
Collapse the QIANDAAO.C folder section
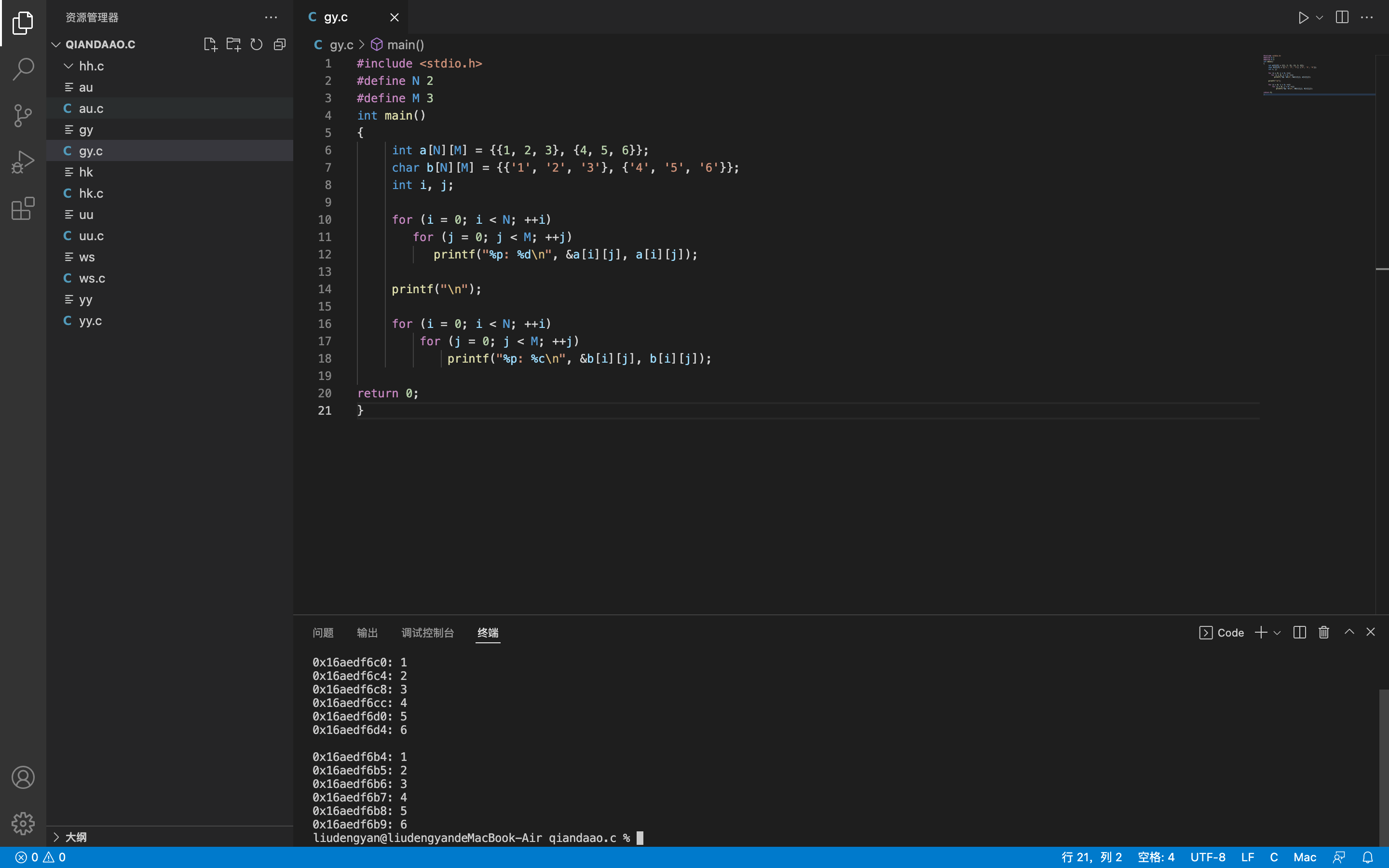click(x=56, y=44)
